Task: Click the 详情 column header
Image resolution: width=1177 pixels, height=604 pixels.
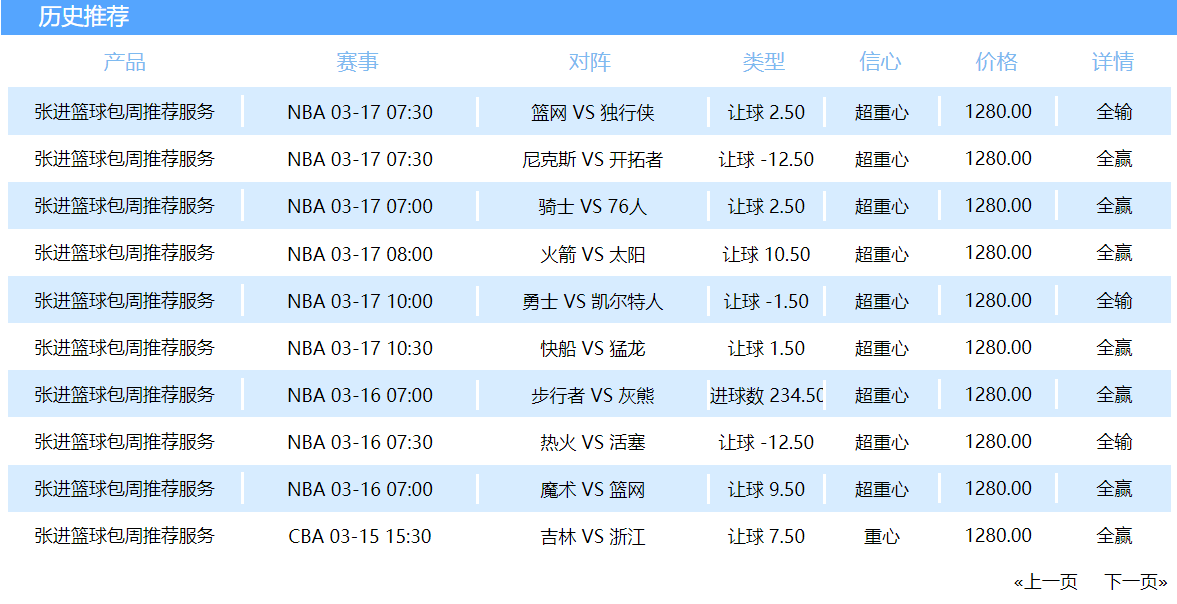Action: (x=1113, y=62)
